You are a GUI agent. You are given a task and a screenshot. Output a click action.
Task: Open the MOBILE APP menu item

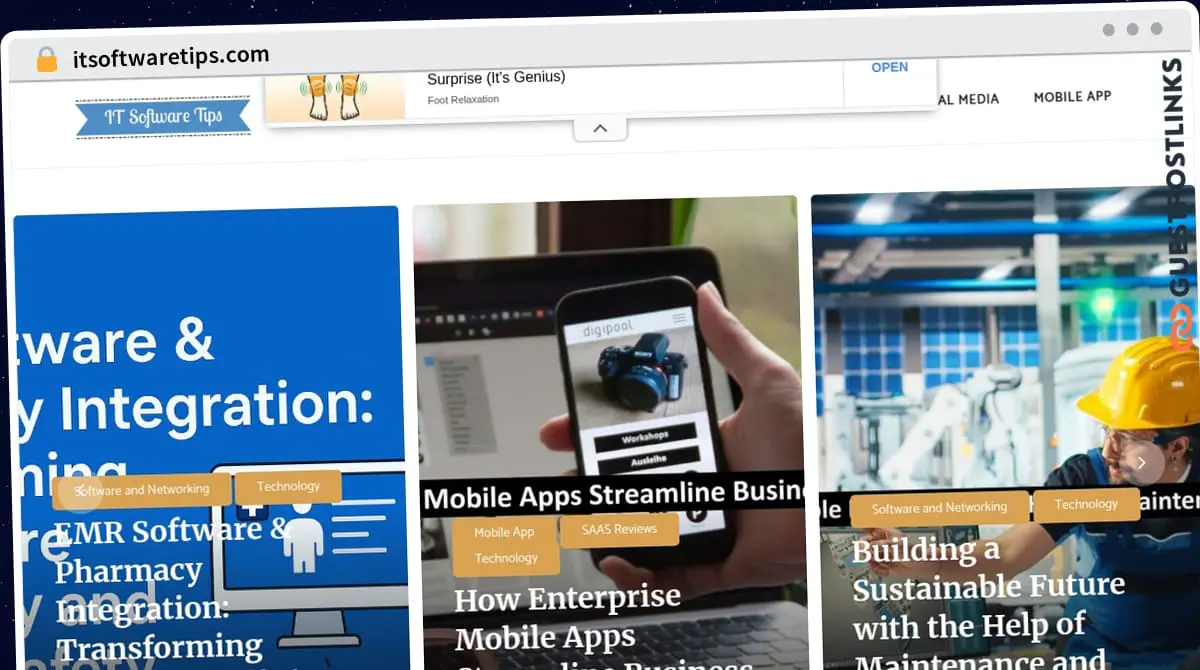1072,97
